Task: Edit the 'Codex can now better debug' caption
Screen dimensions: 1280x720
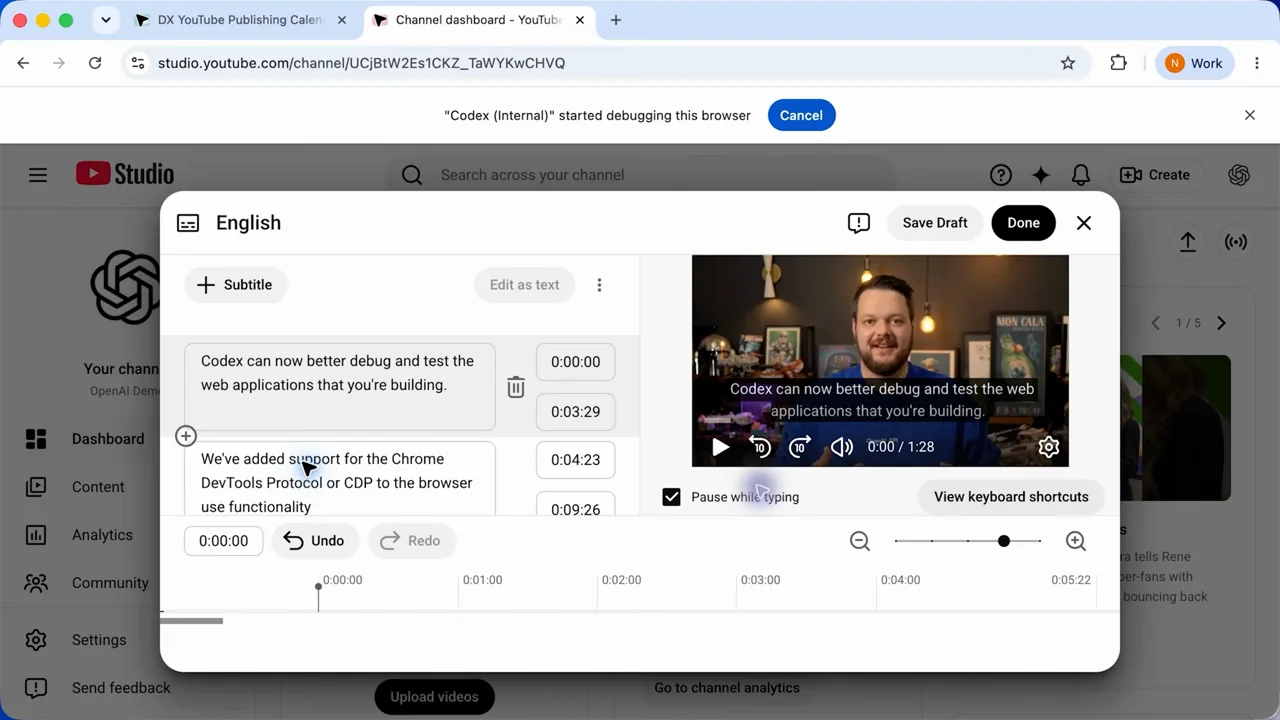Action: 340,386
